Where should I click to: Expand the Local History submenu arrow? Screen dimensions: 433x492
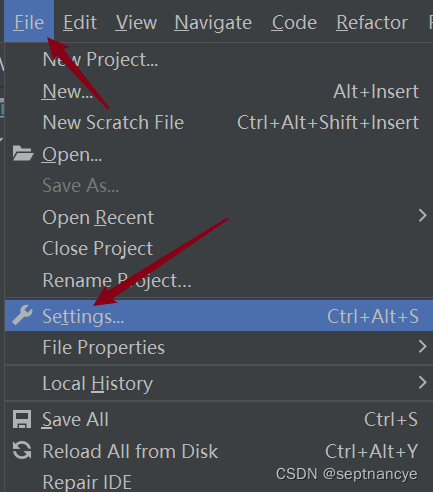tap(422, 382)
